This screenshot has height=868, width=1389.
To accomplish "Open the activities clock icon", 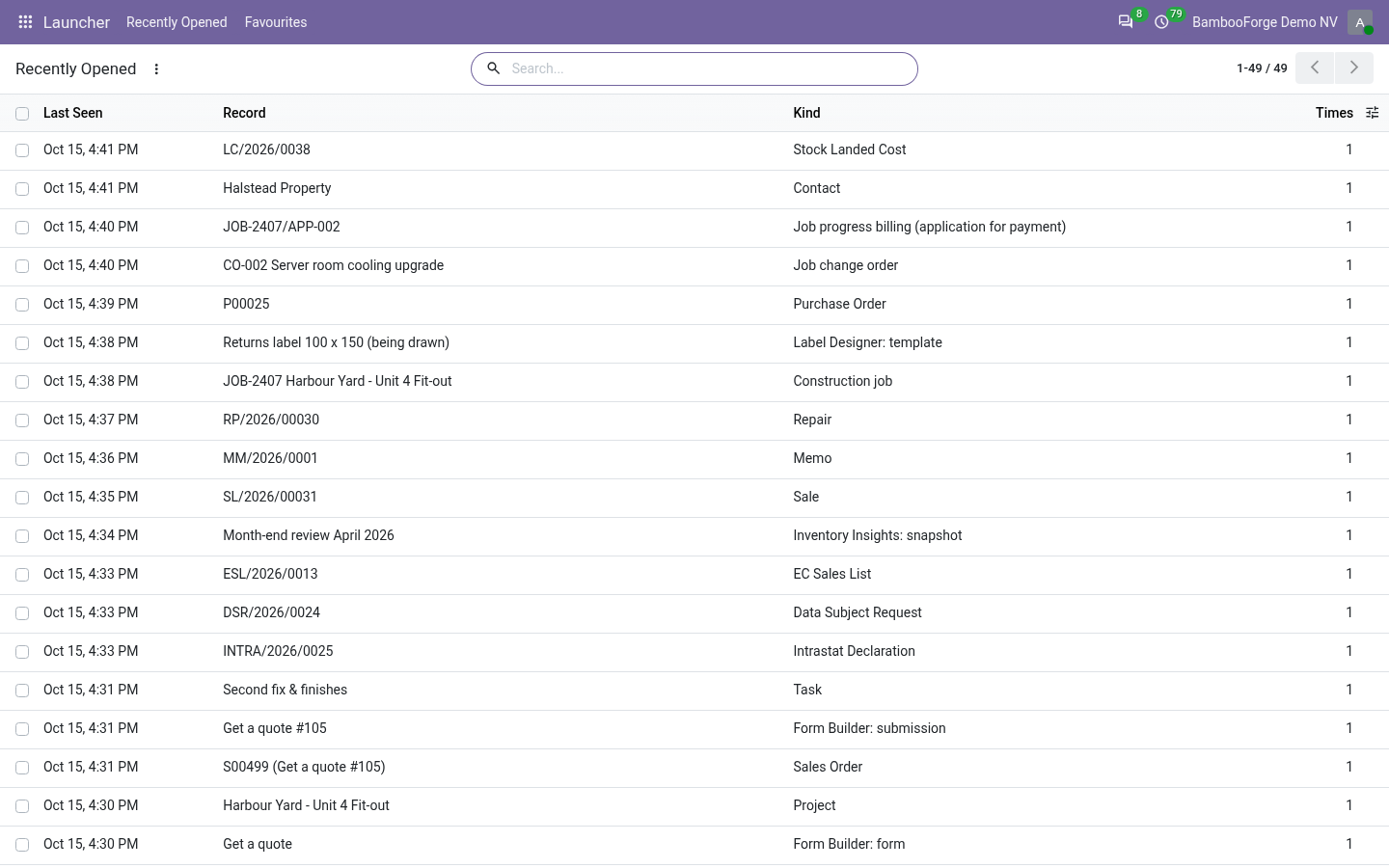I will (1162, 22).
